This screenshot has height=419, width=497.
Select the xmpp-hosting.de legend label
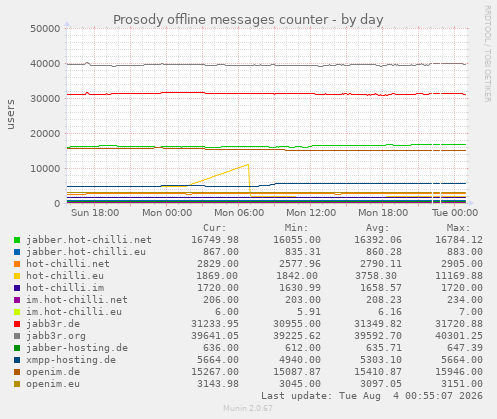click(x=71, y=360)
